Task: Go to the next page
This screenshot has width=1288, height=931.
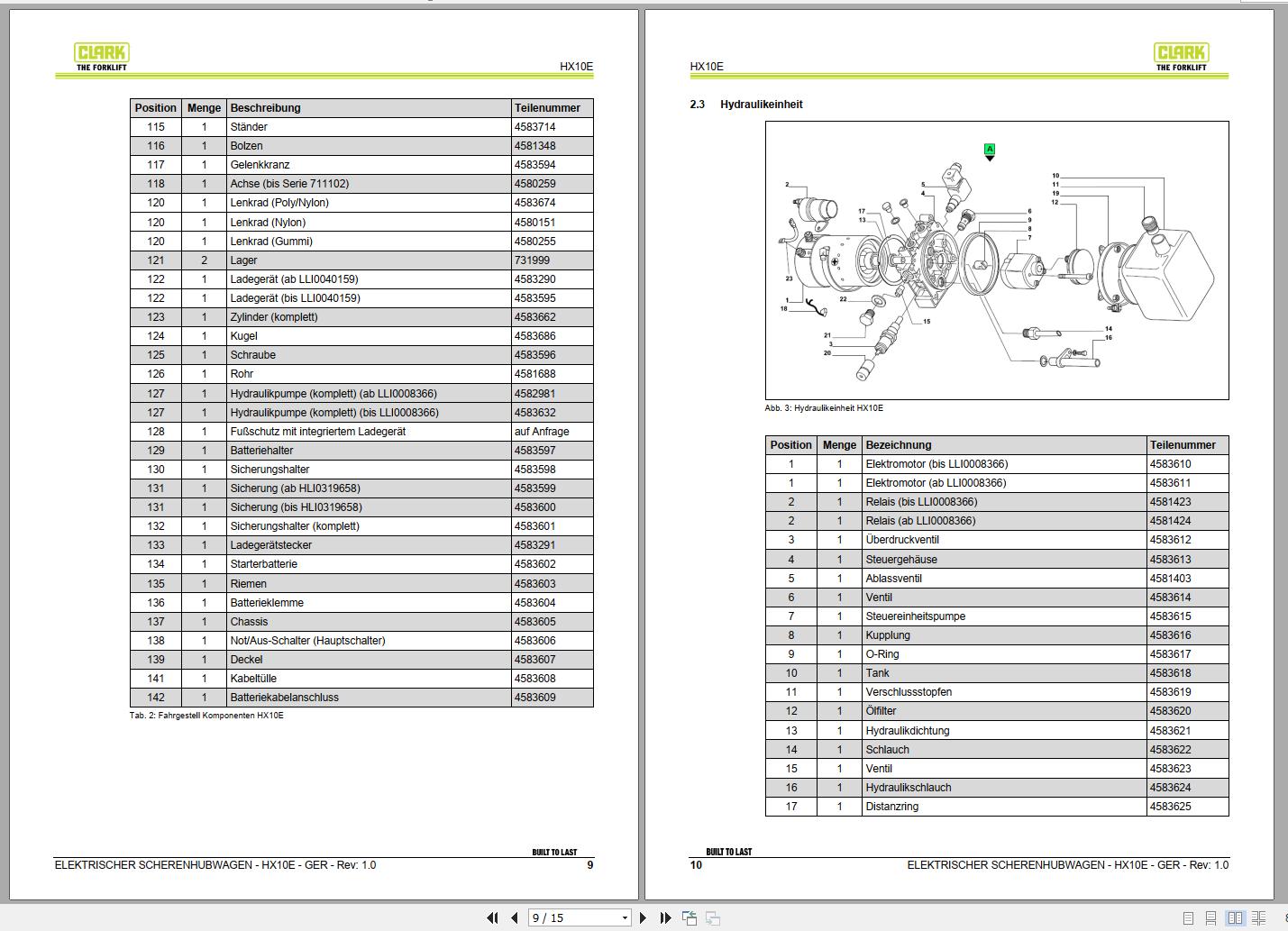Action: coord(643,917)
